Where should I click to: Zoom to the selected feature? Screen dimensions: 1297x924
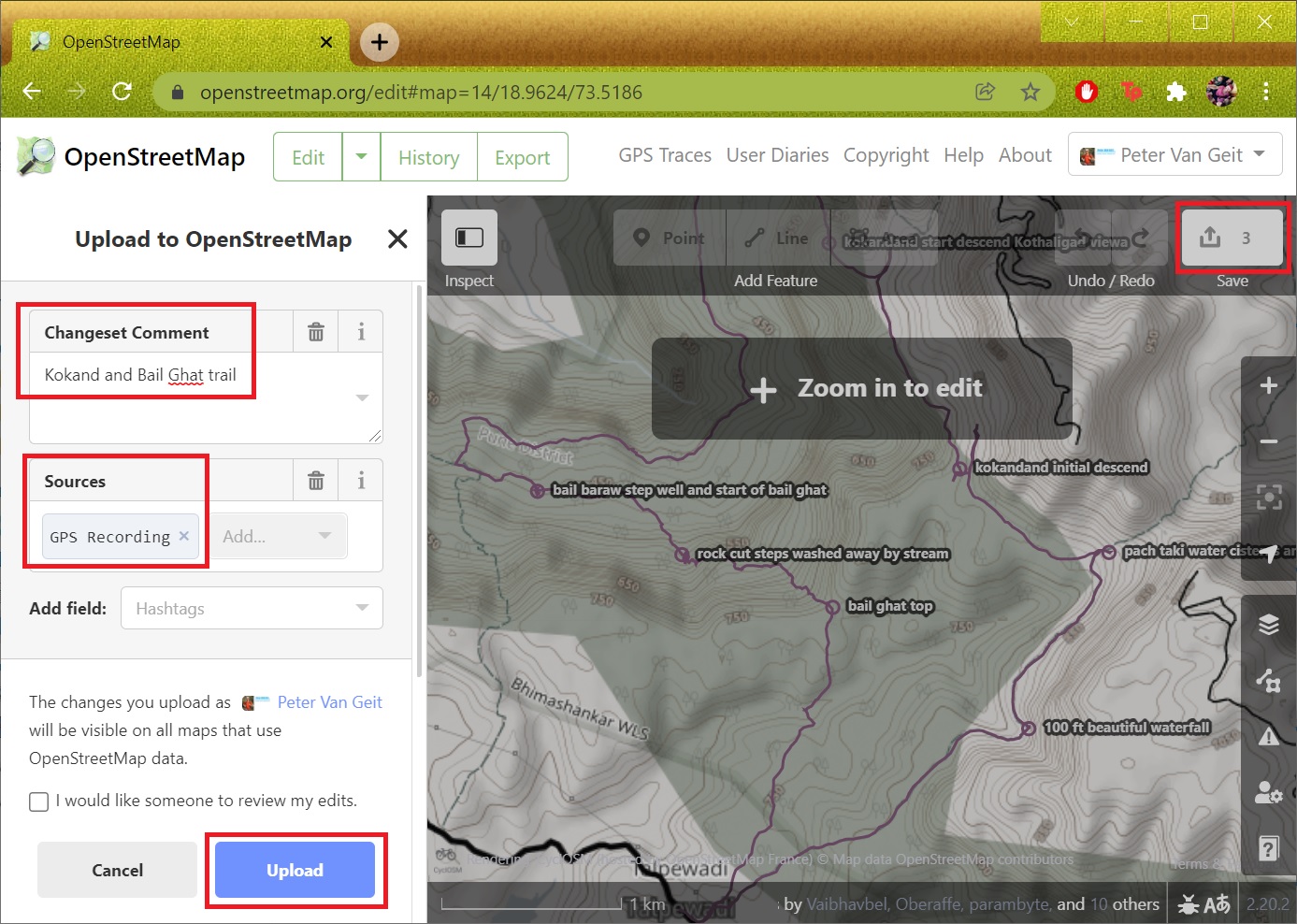tap(1268, 498)
